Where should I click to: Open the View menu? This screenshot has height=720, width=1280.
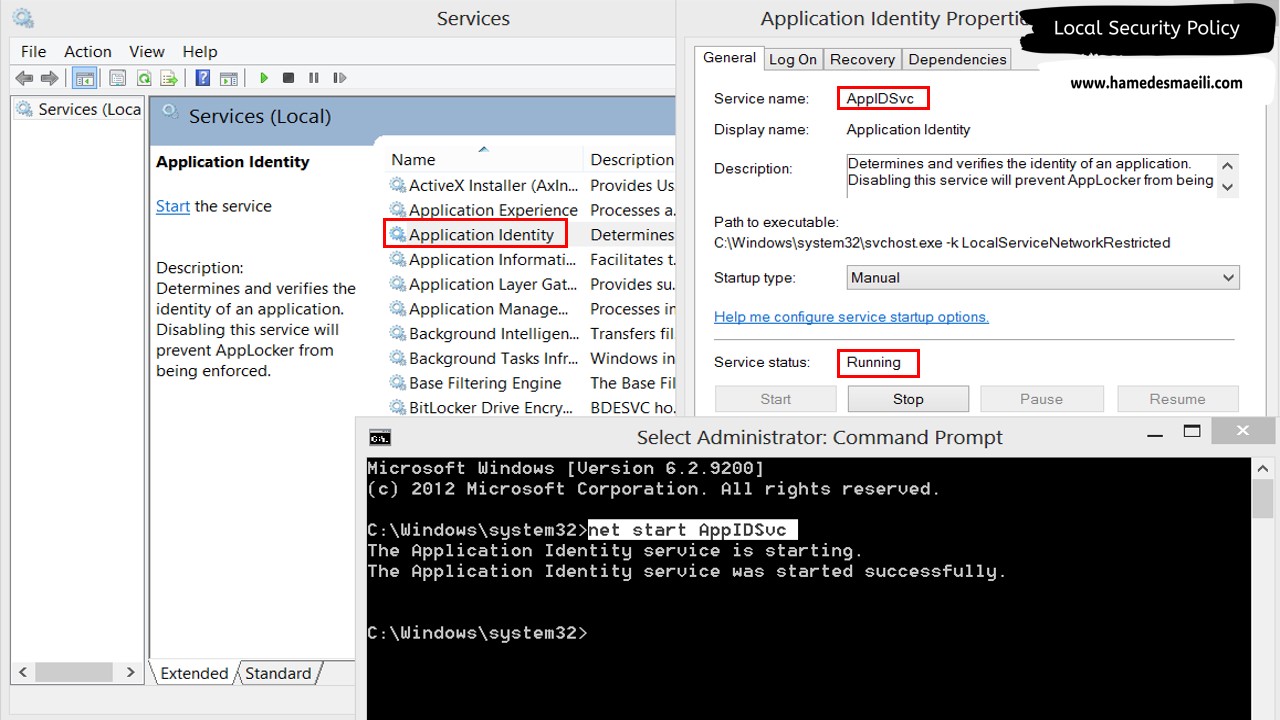(147, 51)
